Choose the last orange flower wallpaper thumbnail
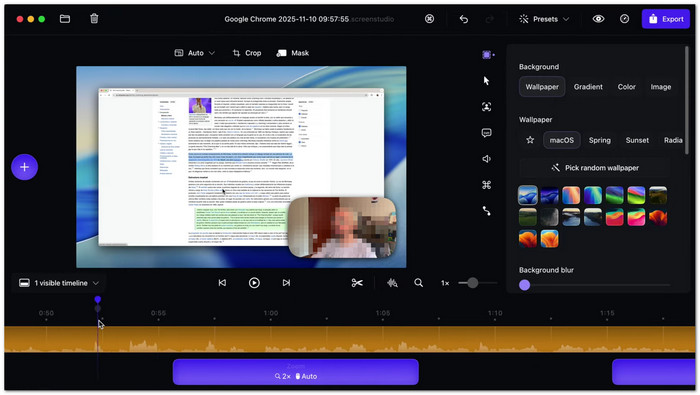700x395 pixels. tap(550, 239)
